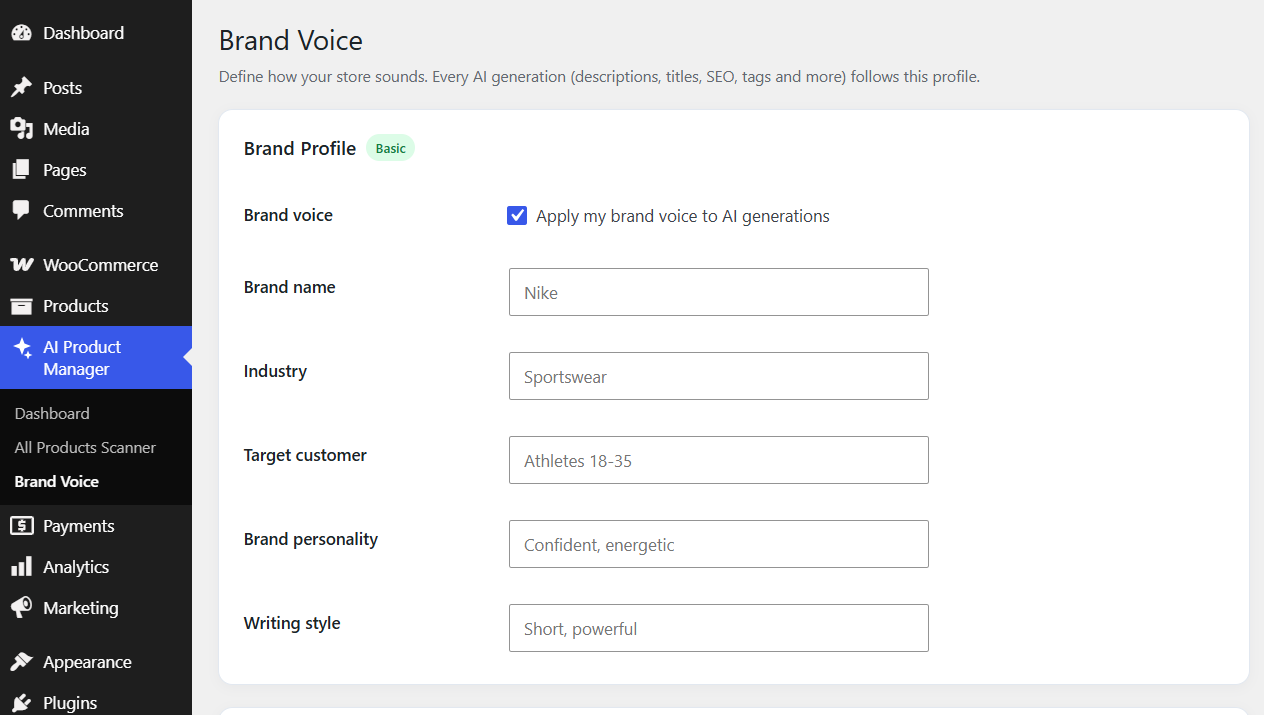
Task: Open the Marketing menu
Action: click(x=96, y=608)
